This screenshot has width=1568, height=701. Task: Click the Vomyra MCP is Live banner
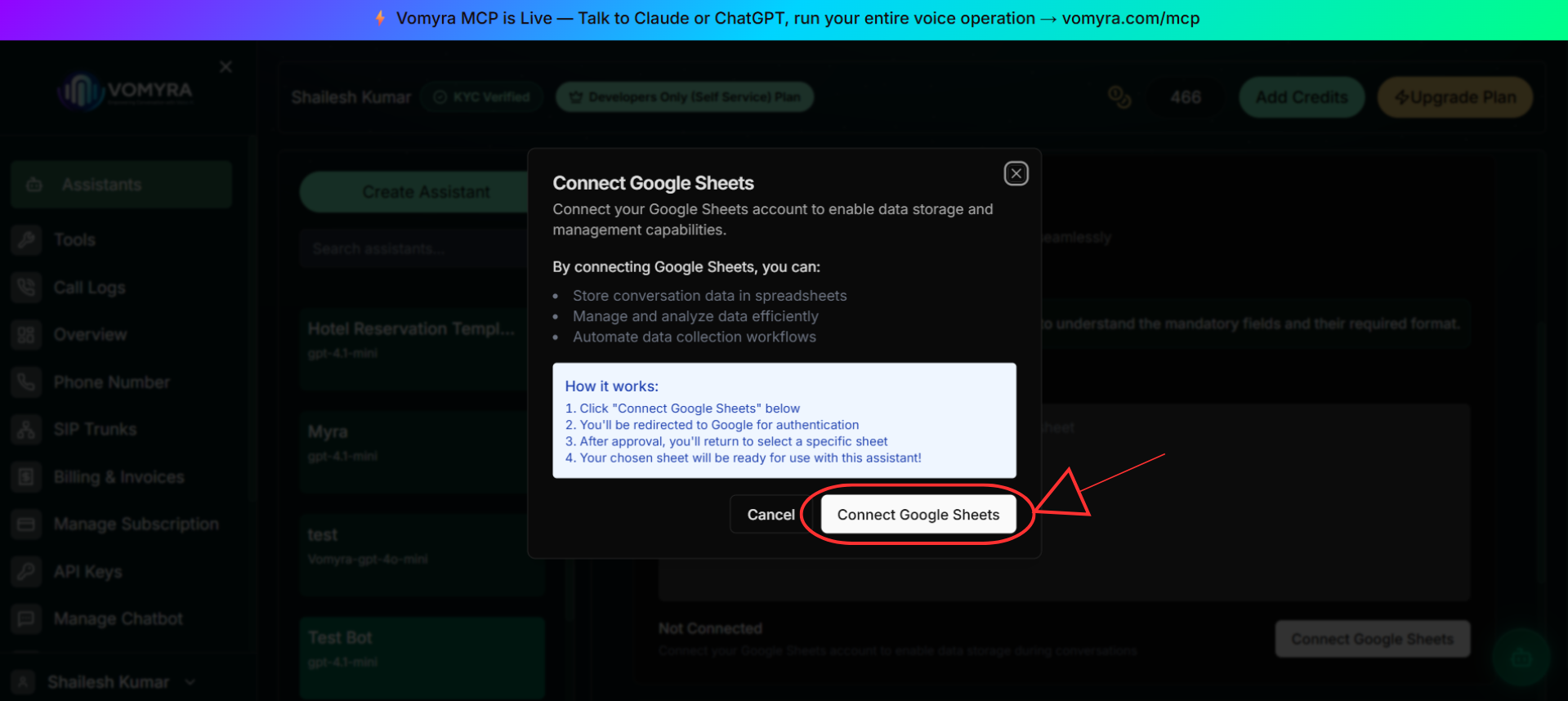[x=784, y=19]
